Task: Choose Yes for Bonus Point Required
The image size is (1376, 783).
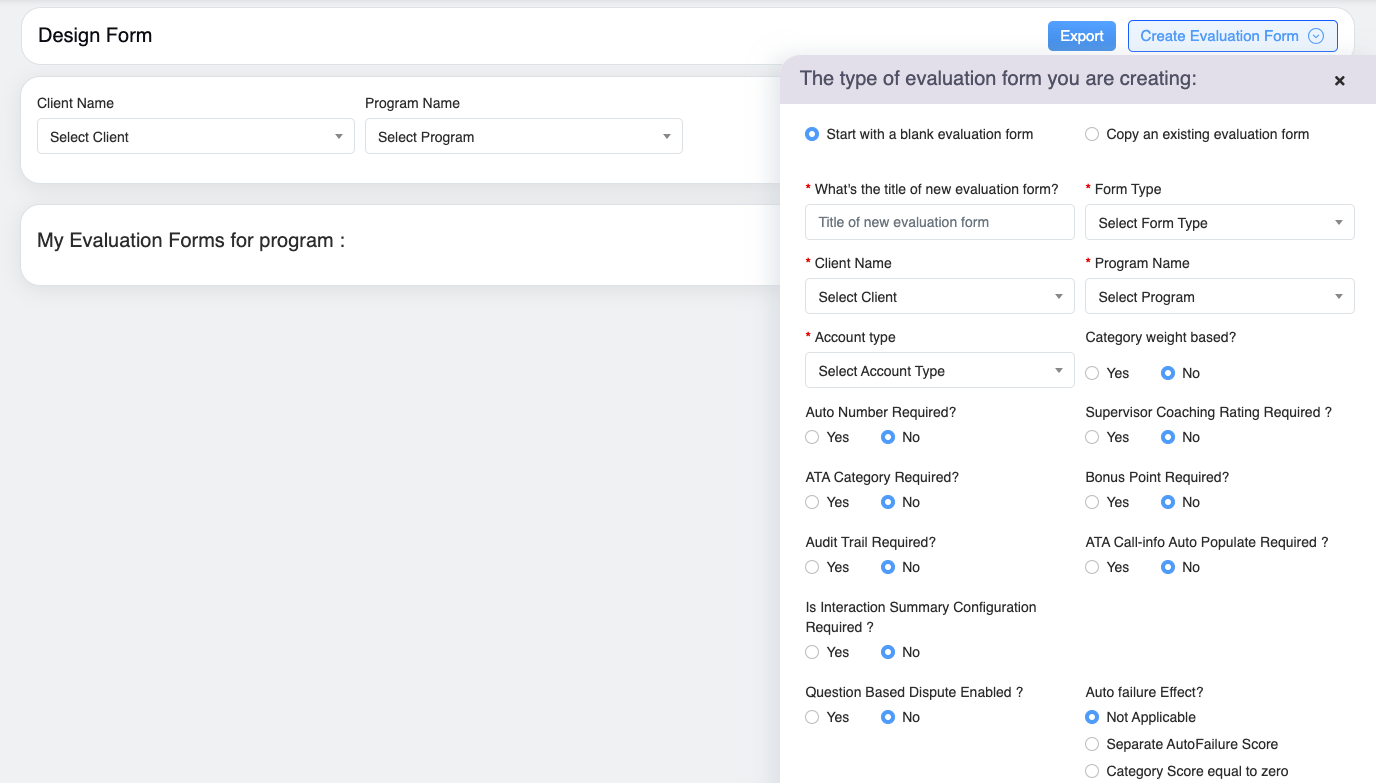Action: (1092, 502)
